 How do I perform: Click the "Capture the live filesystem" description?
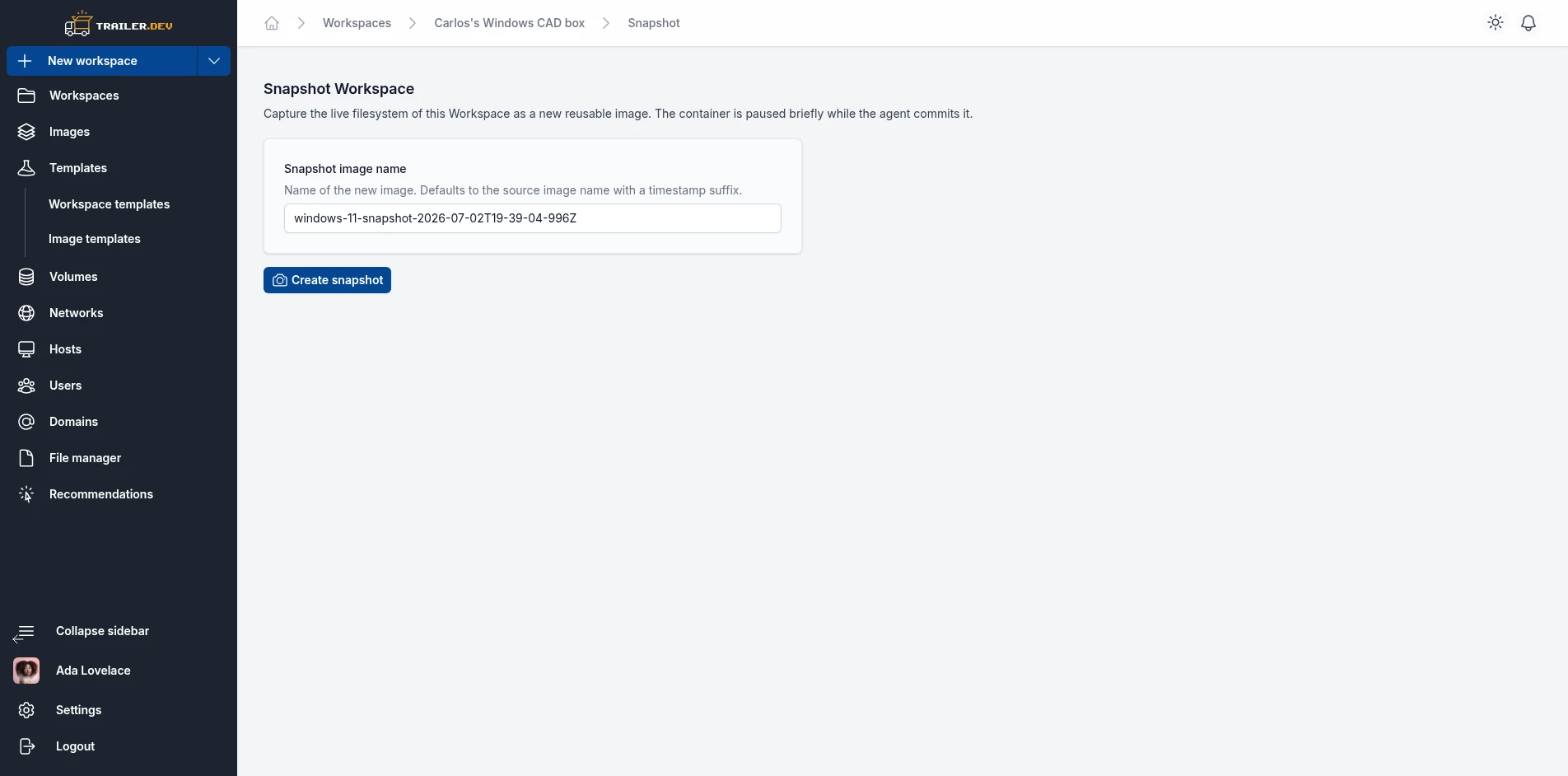pos(618,114)
